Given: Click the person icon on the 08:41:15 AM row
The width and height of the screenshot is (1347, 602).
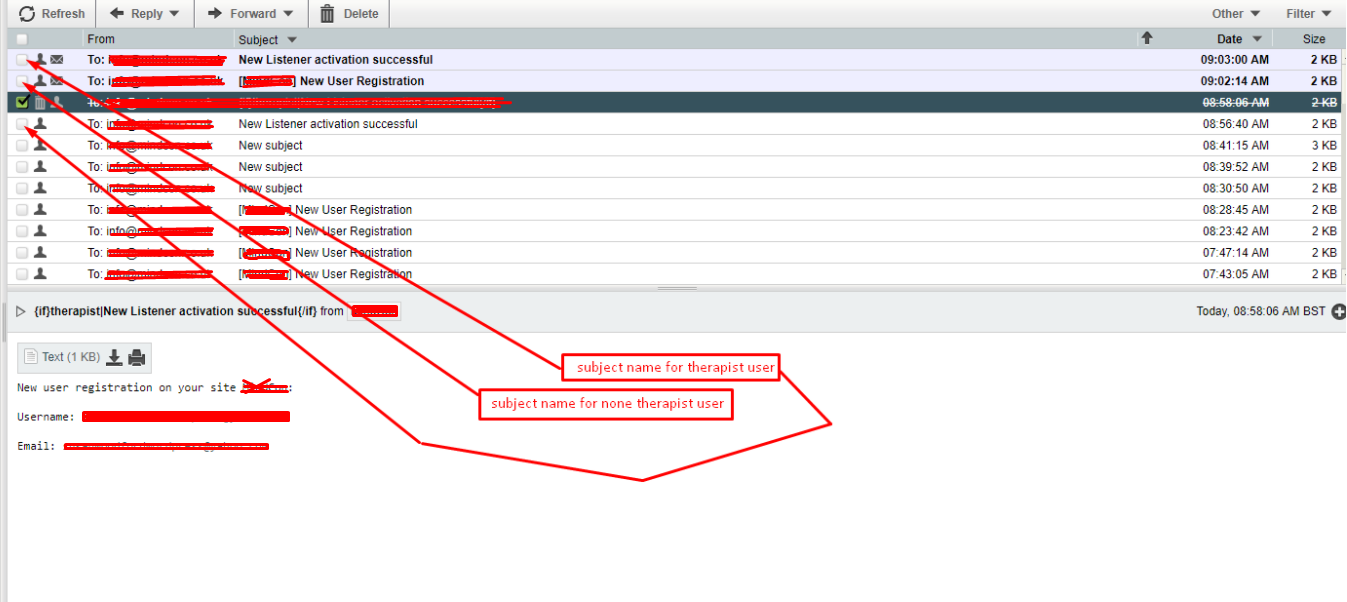Looking at the screenshot, I should click(40, 145).
